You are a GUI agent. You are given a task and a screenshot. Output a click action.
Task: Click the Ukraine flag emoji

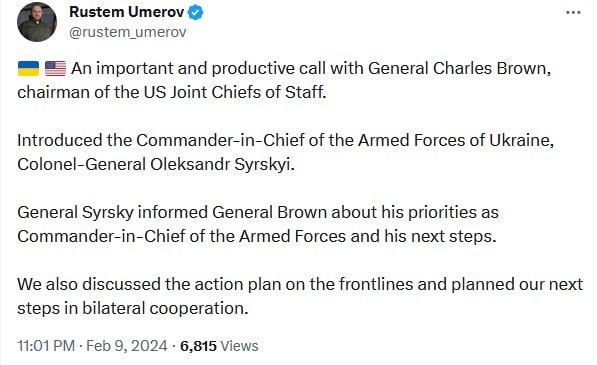tap(28, 69)
